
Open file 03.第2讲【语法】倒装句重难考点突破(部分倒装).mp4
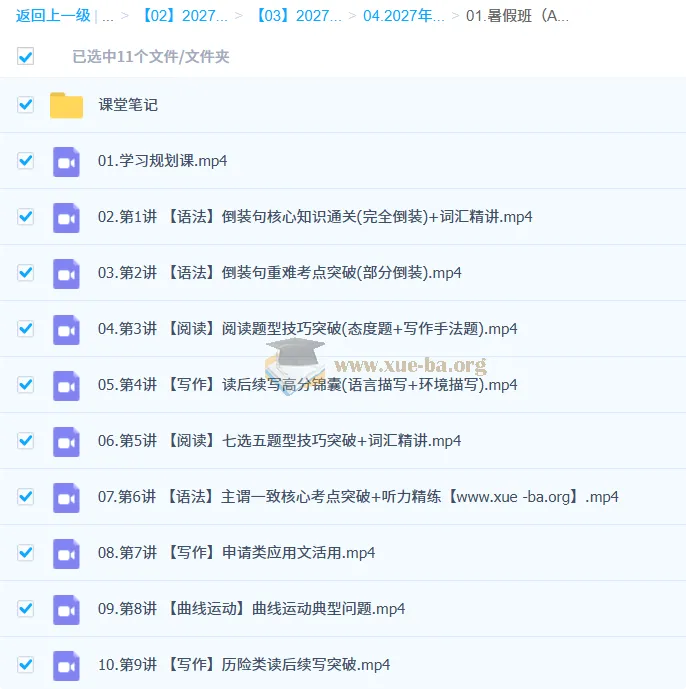coord(280,273)
